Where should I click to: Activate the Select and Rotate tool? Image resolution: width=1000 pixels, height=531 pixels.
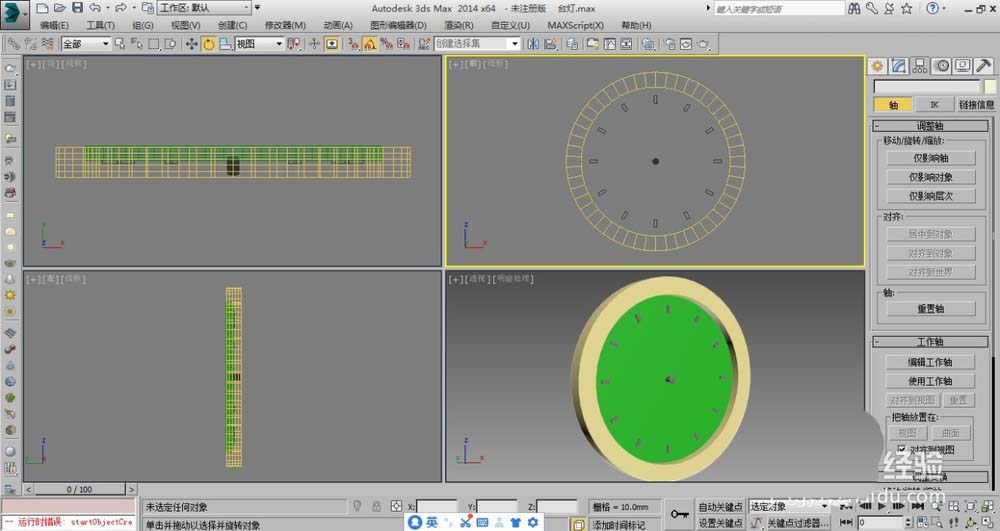[208, 43]
